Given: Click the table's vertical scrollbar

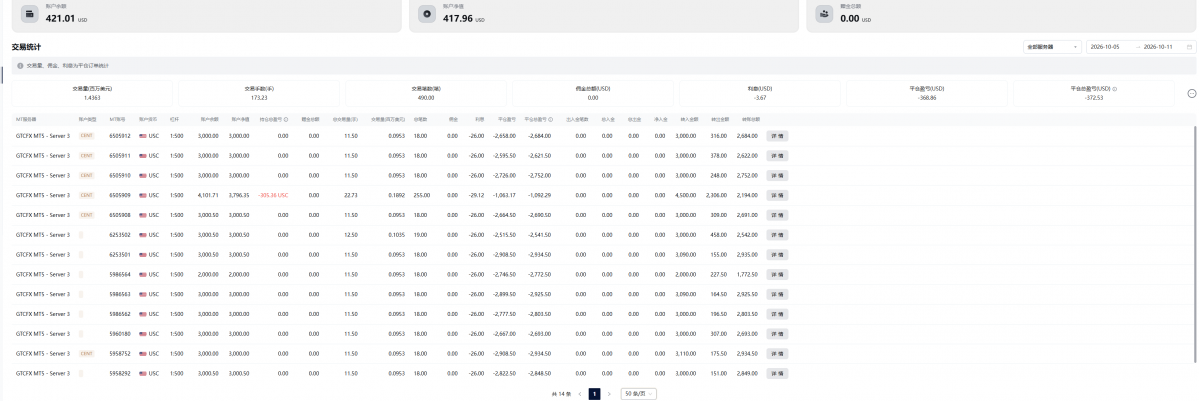Looking at the screenshot, I should (x=1195, y=245).
